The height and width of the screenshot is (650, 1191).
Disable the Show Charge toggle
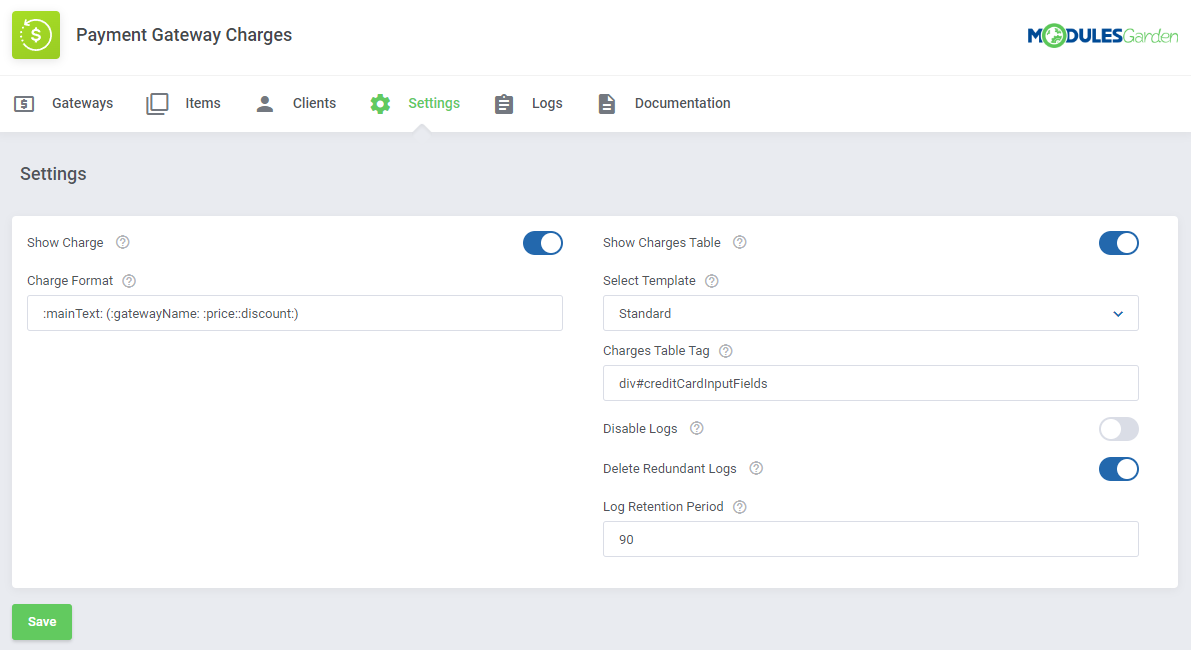pyautogui.click(x=543, y=243)
